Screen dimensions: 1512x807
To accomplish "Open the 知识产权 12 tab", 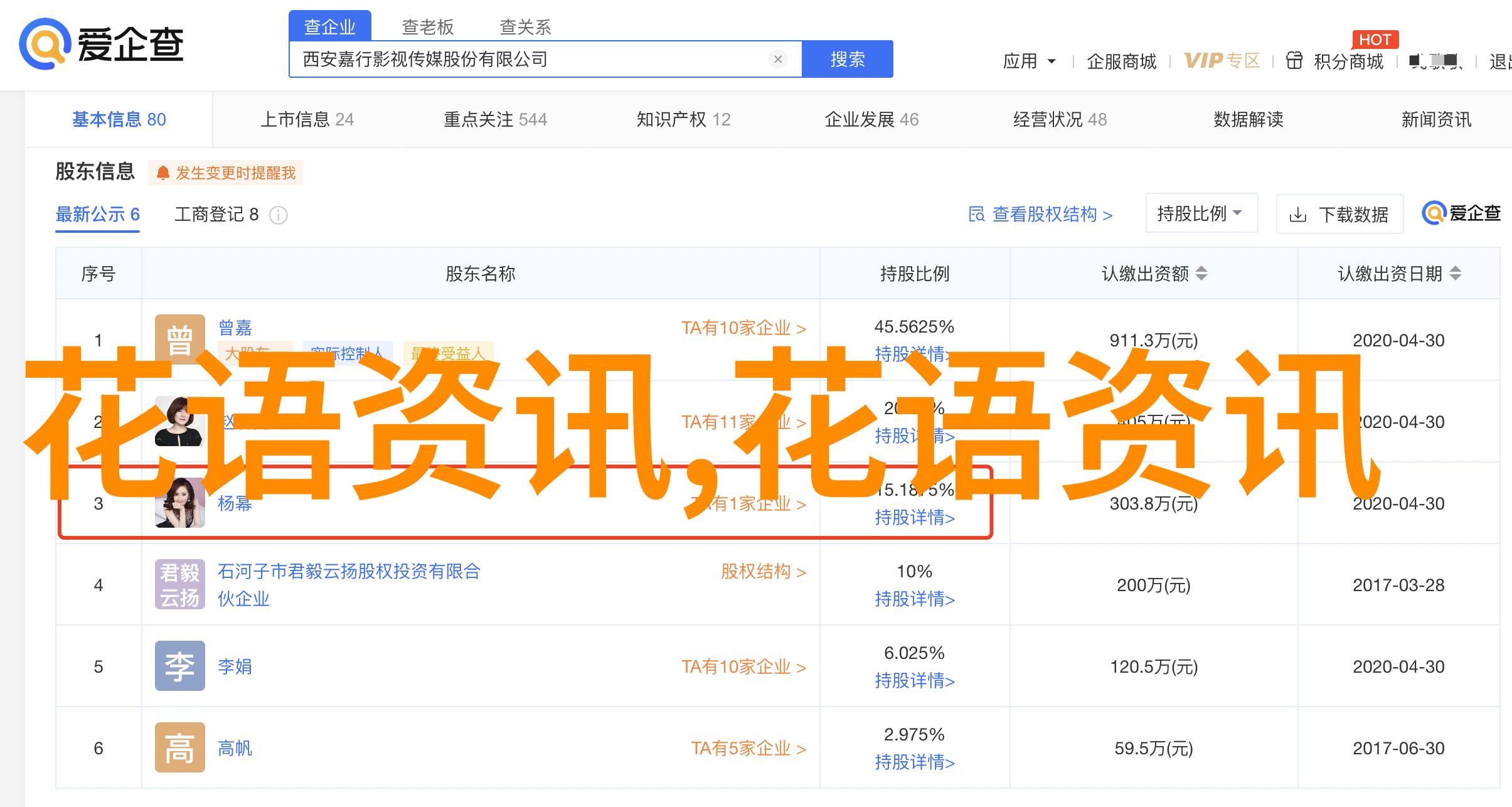I will [684, 119].
